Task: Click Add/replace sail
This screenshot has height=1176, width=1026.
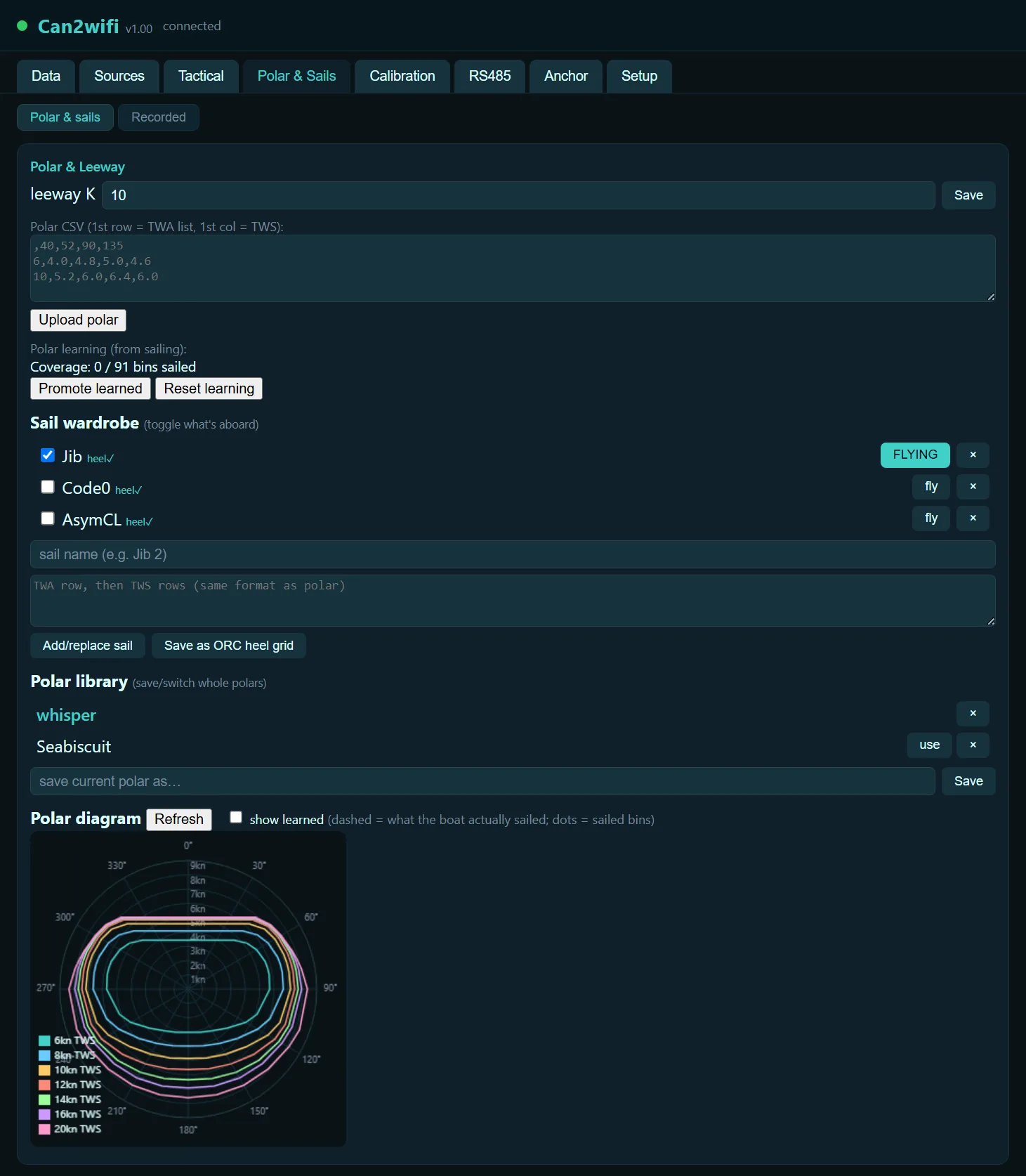Action: pyautogui.click(x=88, y=646)
